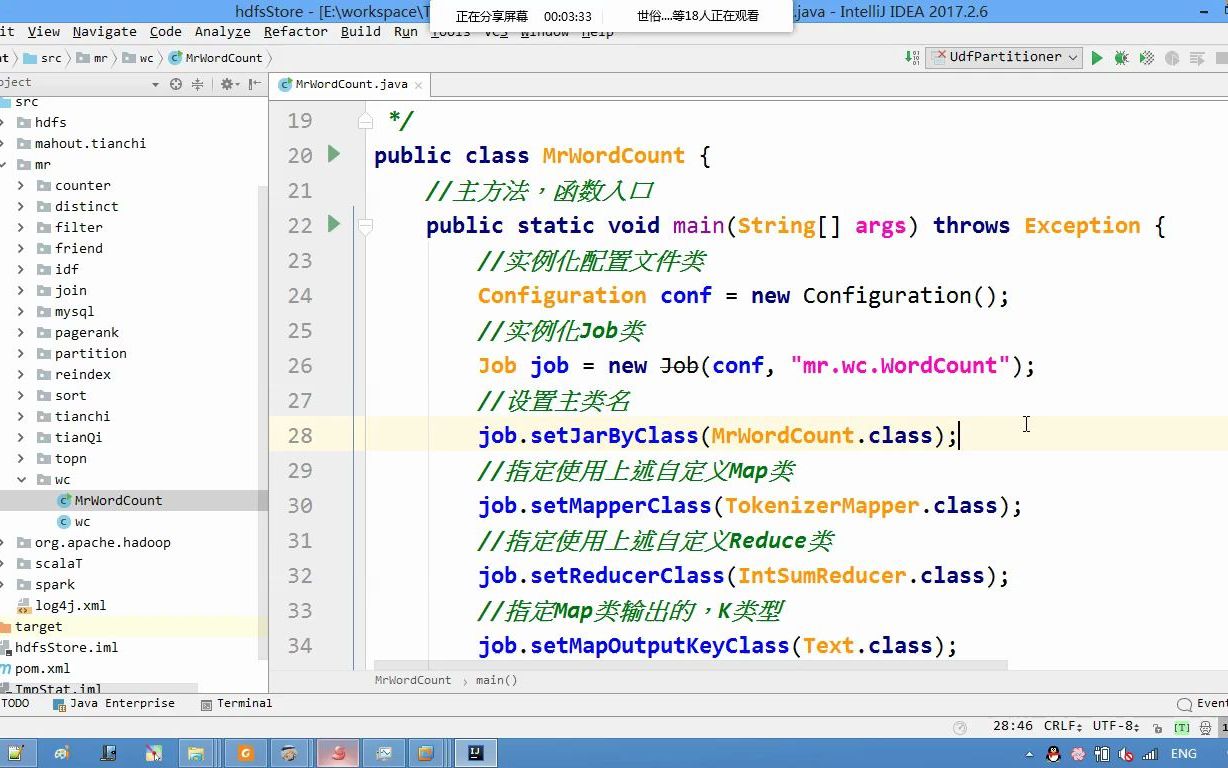Run with Coverage icon in the toolbar
This screenshot has width=1228, height=768.
tap(1147, 58)
